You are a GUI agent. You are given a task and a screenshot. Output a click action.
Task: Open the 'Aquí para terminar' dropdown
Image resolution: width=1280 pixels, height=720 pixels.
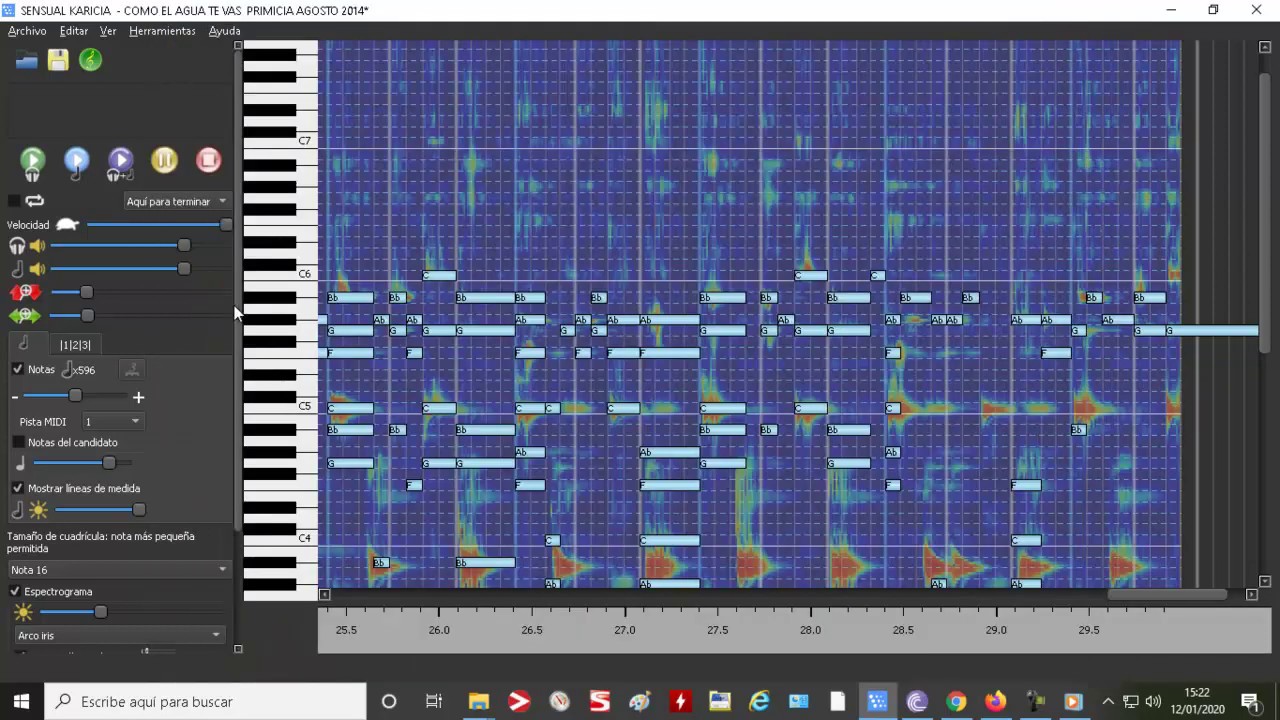tap(176, 201)
